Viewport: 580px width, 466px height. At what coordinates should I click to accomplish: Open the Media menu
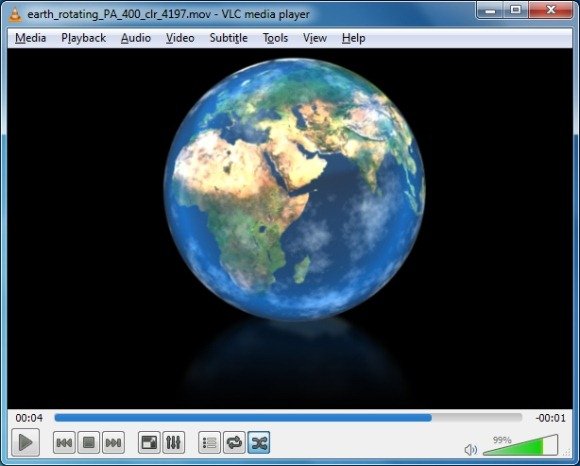pos(31,38)
